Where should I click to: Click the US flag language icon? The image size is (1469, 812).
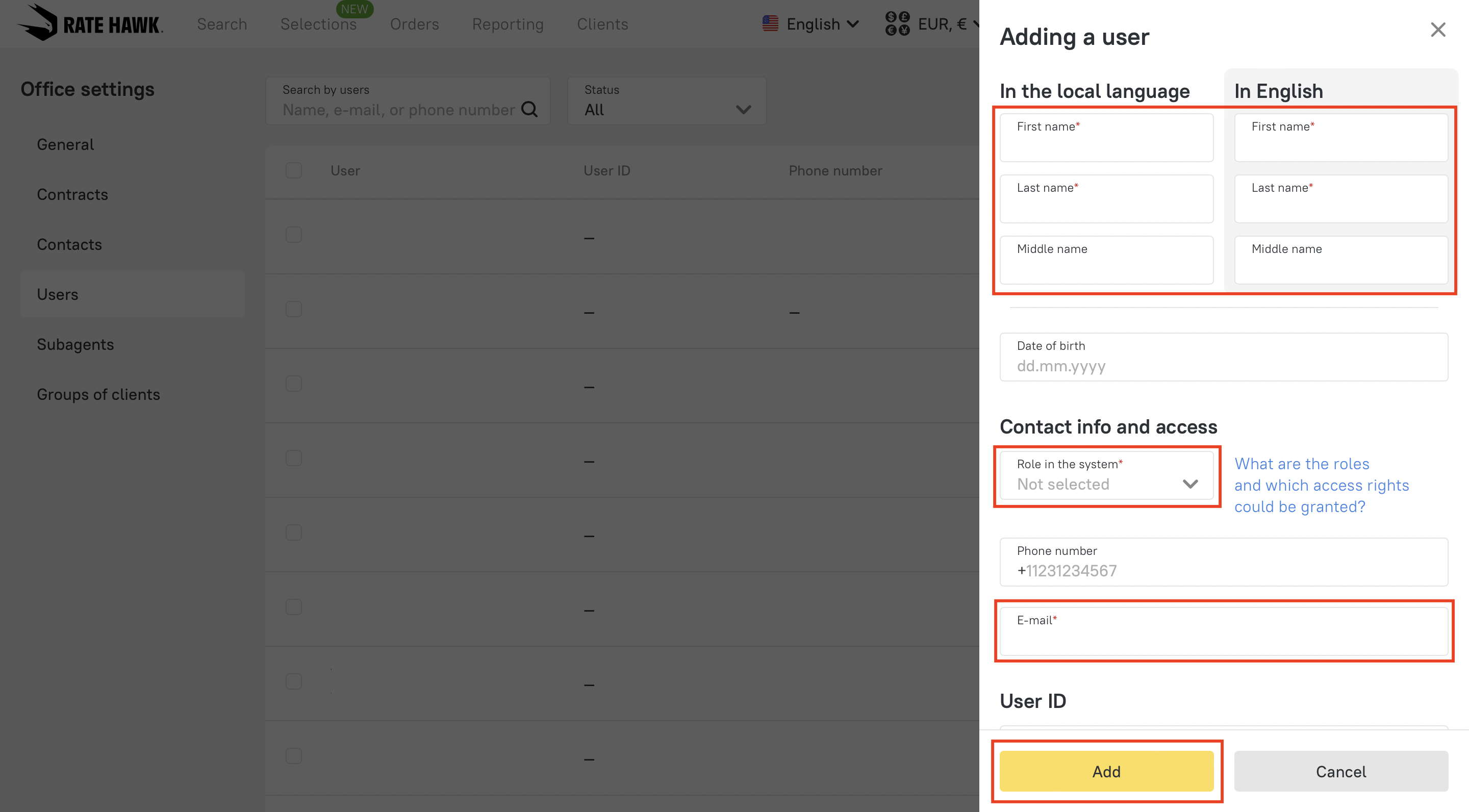coord(770,23)
